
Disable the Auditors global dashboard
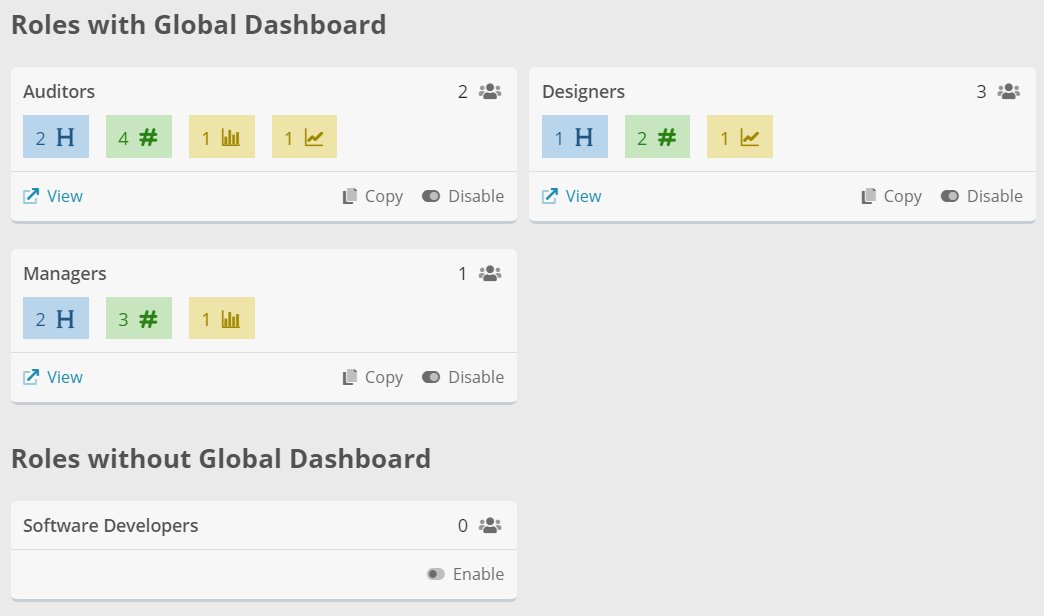(x=463, y=196)
